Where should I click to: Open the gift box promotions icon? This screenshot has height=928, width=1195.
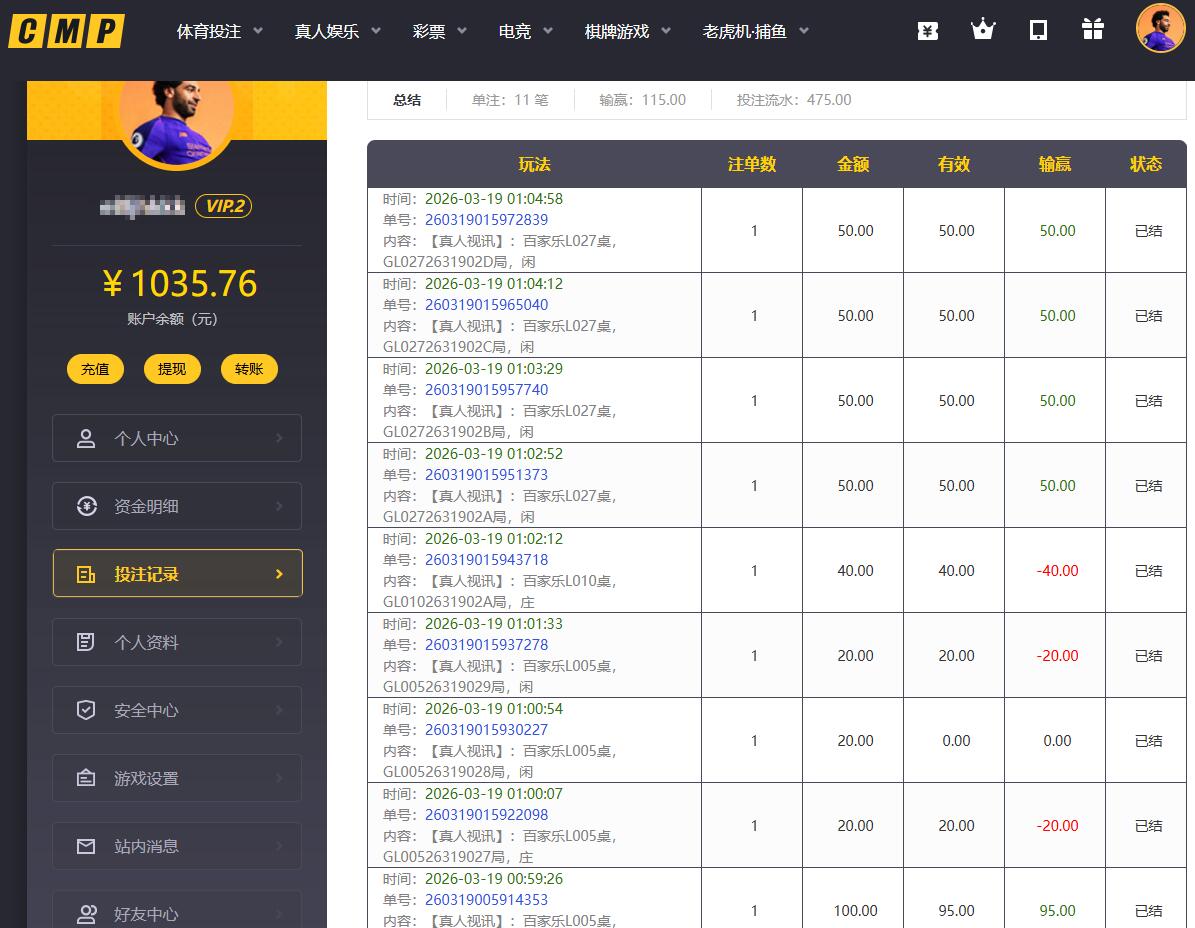(x=1093, y=30)
